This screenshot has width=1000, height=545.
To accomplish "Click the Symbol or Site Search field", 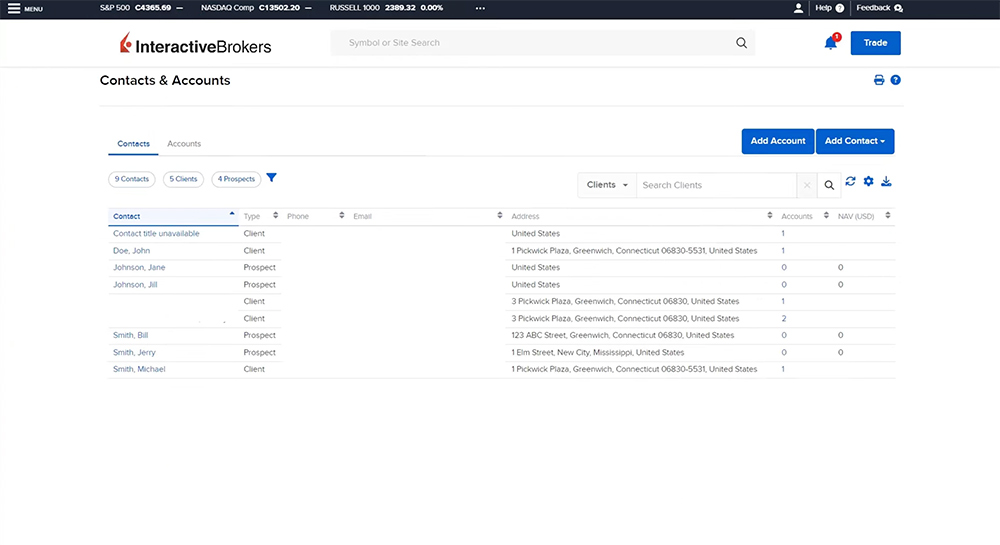I will click(540, 43).
